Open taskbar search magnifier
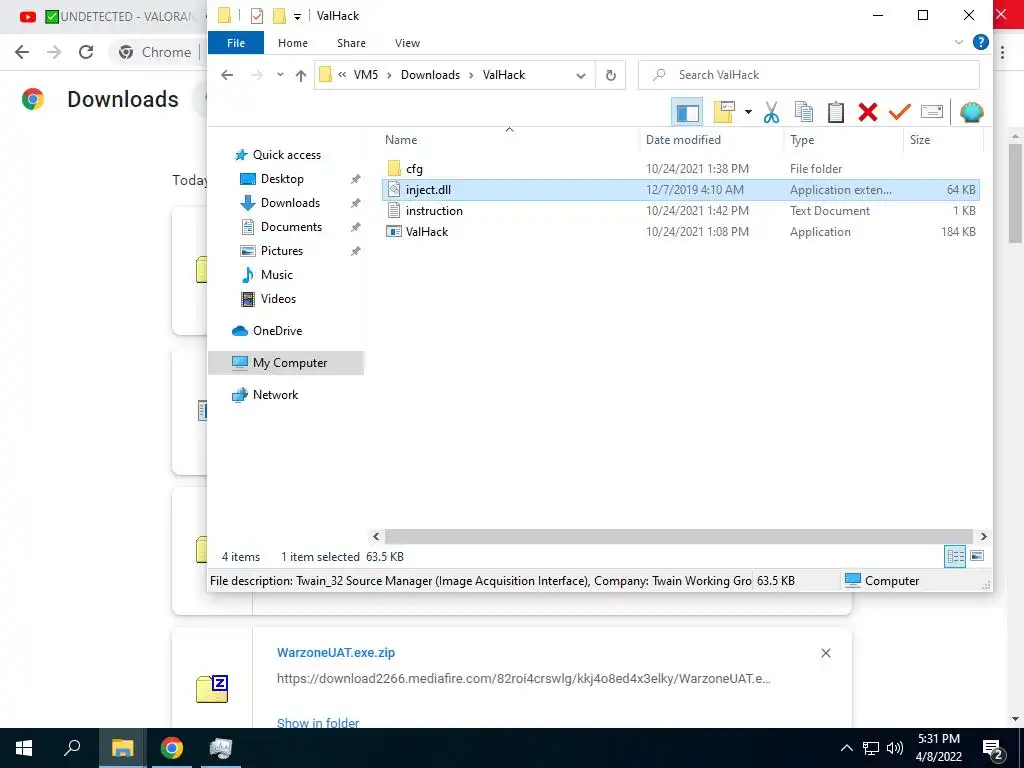Screen dimensions: 1024x768 (x=72, y=748)
